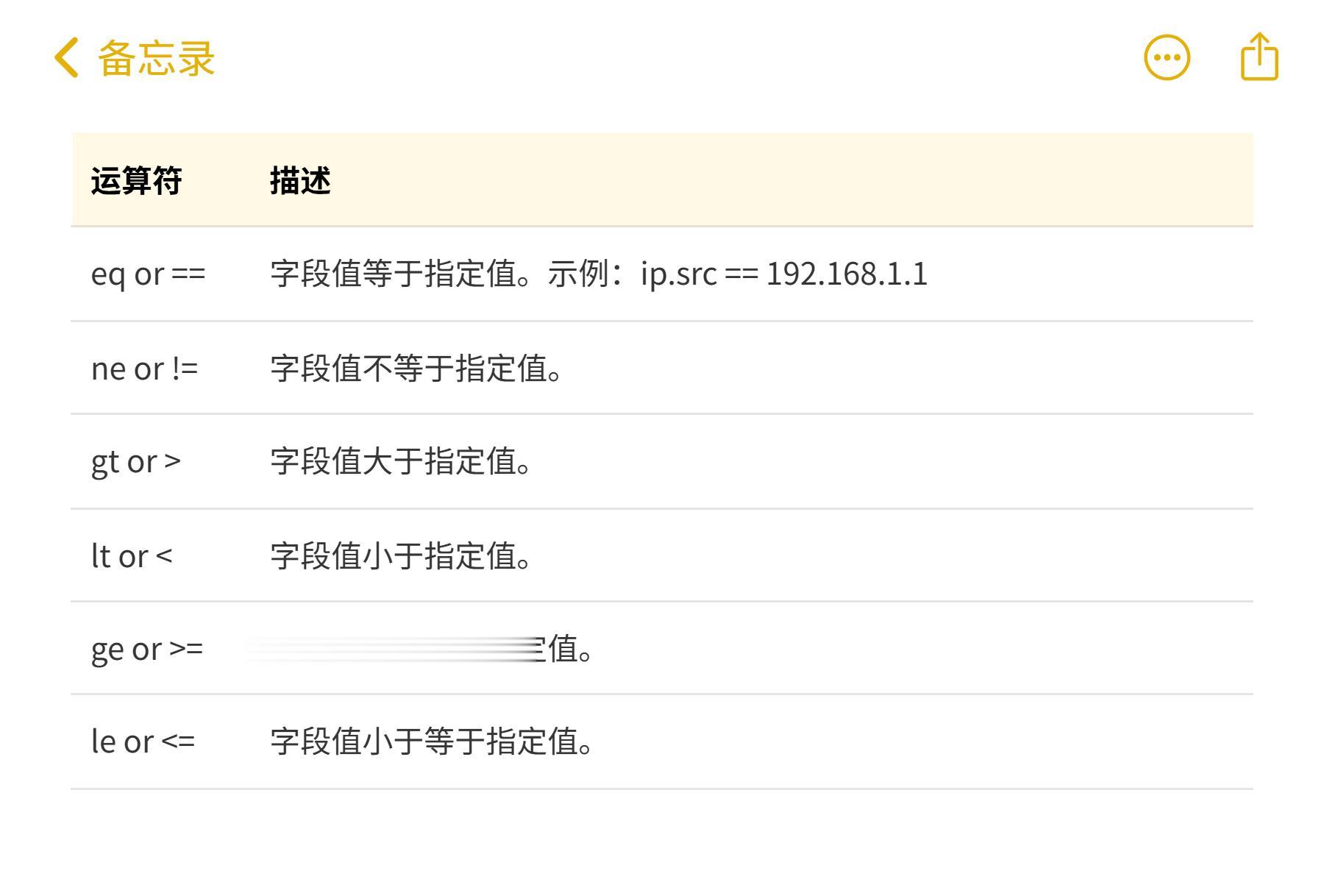The width and height of the screenshot is (1324, 896).
Task: Select the 运算符 header cell
Action: point(136,181)
